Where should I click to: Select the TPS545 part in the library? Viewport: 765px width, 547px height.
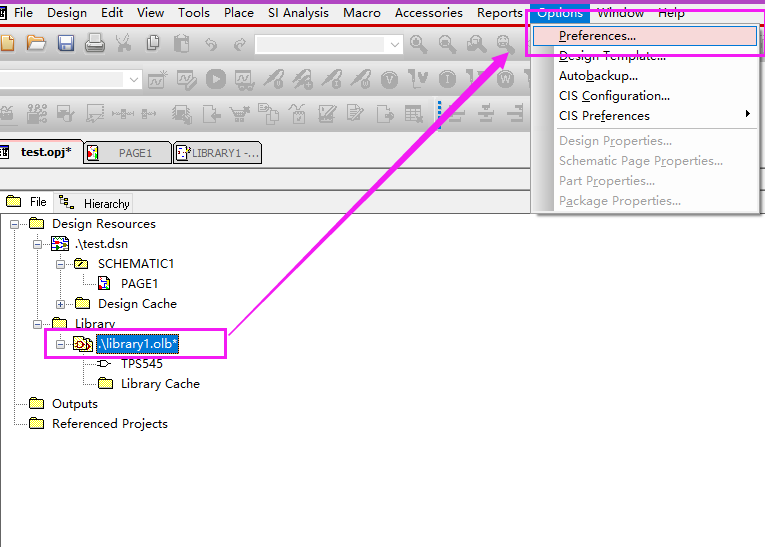point(141,364)
